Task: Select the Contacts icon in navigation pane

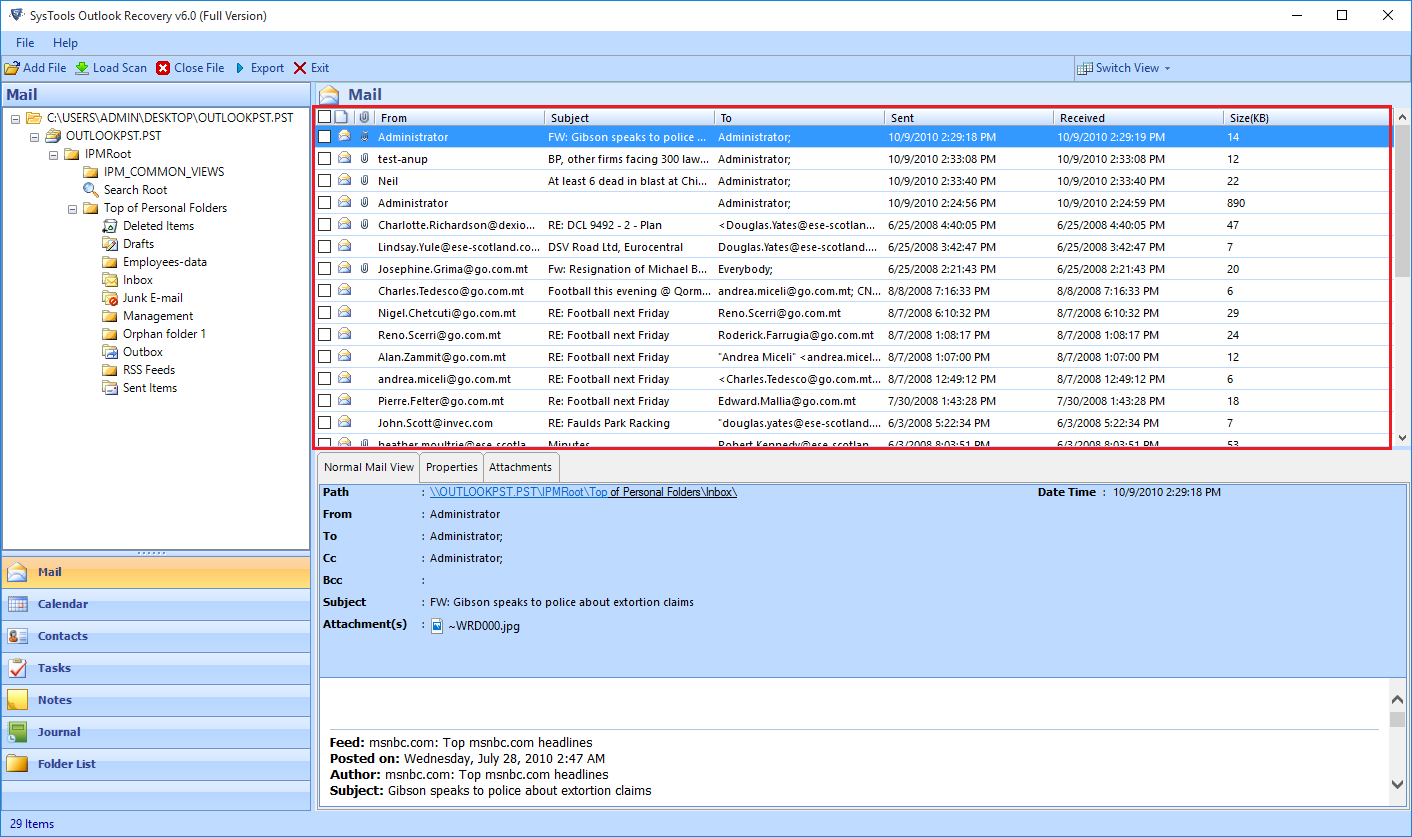Action: (x=17, y=636)
